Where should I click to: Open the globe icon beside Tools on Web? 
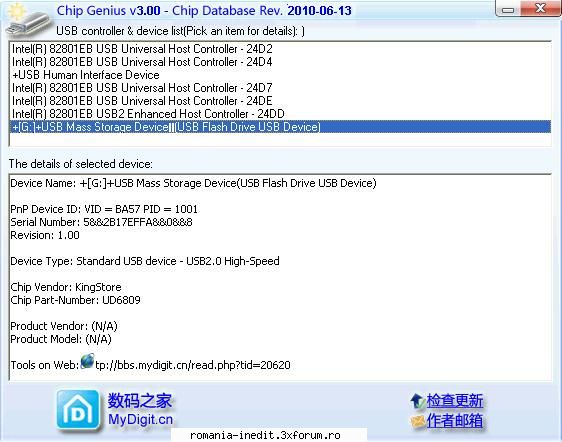tap(87, 361)
